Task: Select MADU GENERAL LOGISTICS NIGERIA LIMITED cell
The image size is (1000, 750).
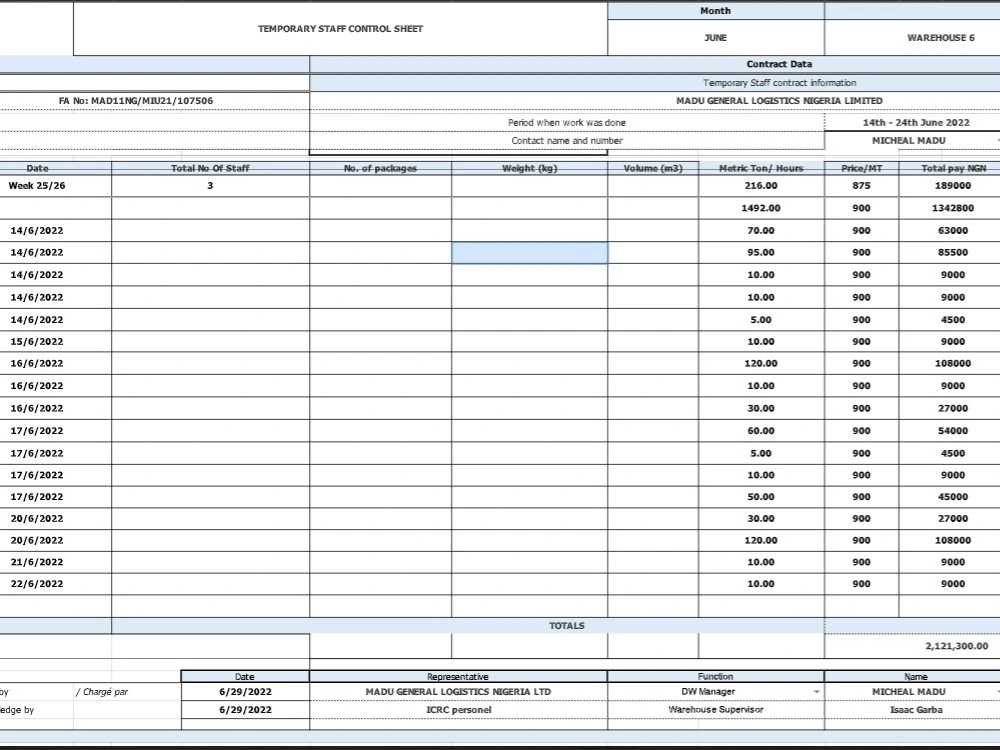Action: (x=655, y=101)
